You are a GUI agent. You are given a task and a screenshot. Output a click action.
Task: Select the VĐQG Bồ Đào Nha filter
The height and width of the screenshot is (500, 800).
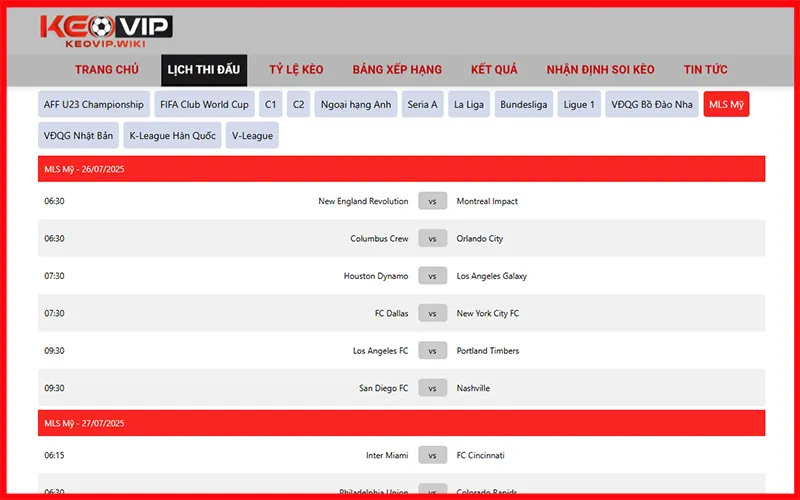click(651, 105)
